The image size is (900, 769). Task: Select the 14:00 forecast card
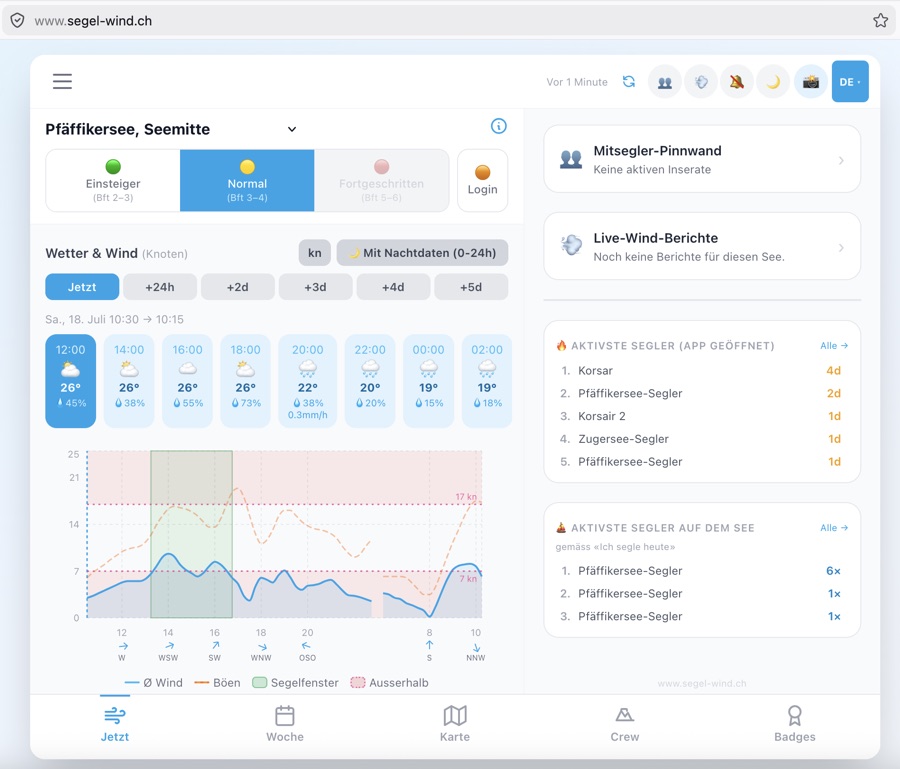pyautogui.click(x=129, y=380)
